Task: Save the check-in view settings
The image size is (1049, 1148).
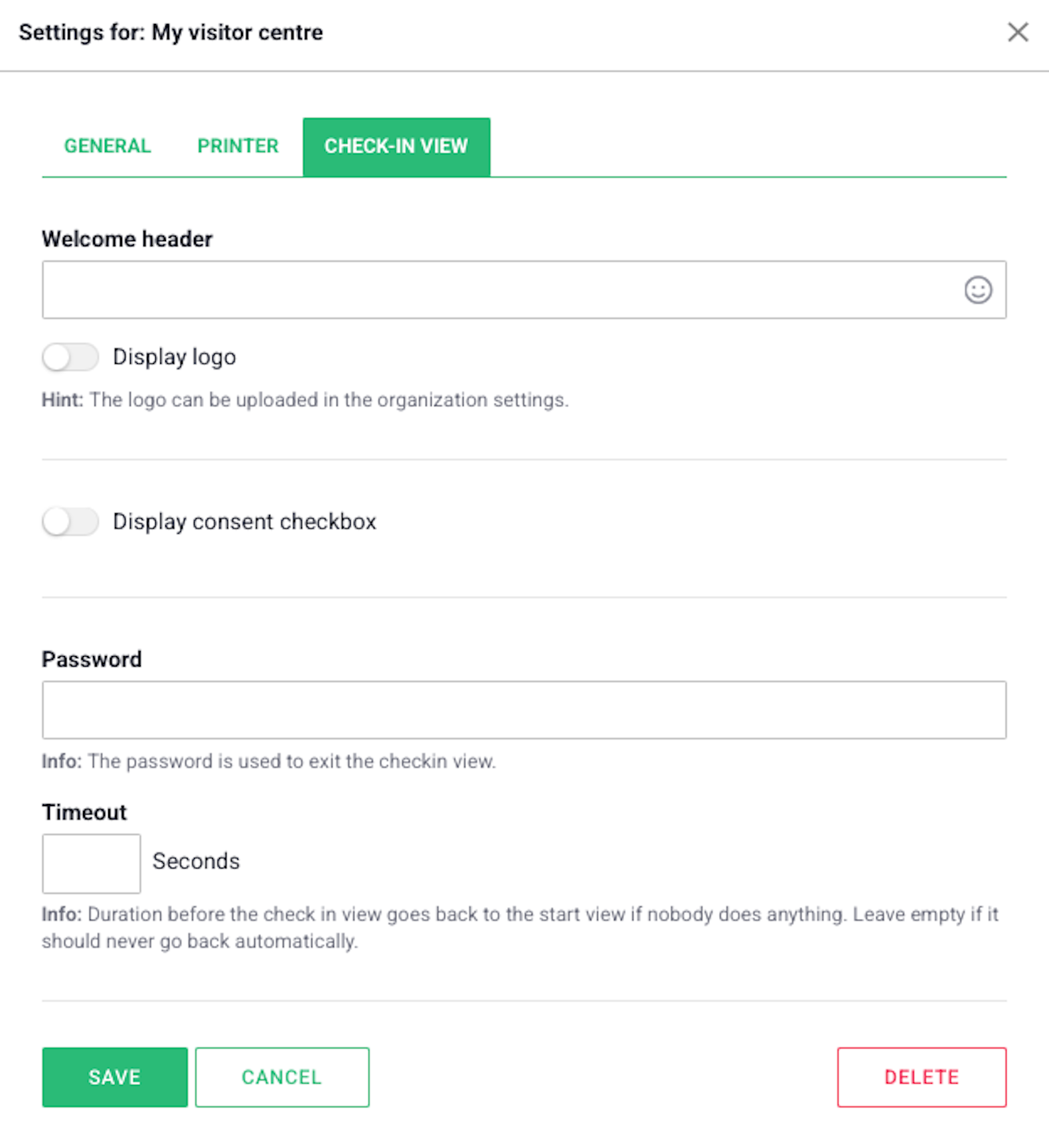Action: click(x=115, y=1077)
